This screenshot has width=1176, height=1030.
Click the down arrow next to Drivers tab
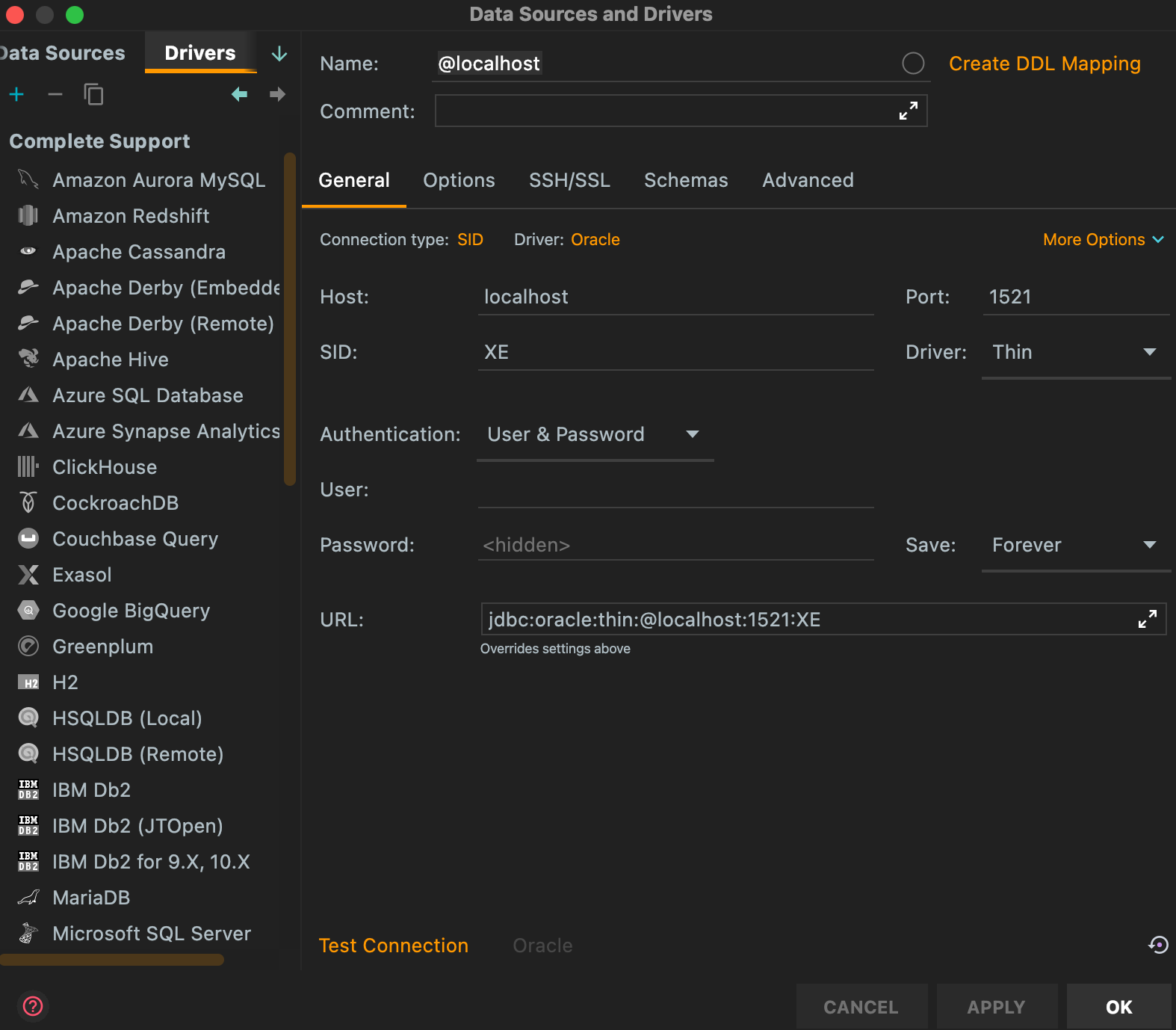click(279, 54)
